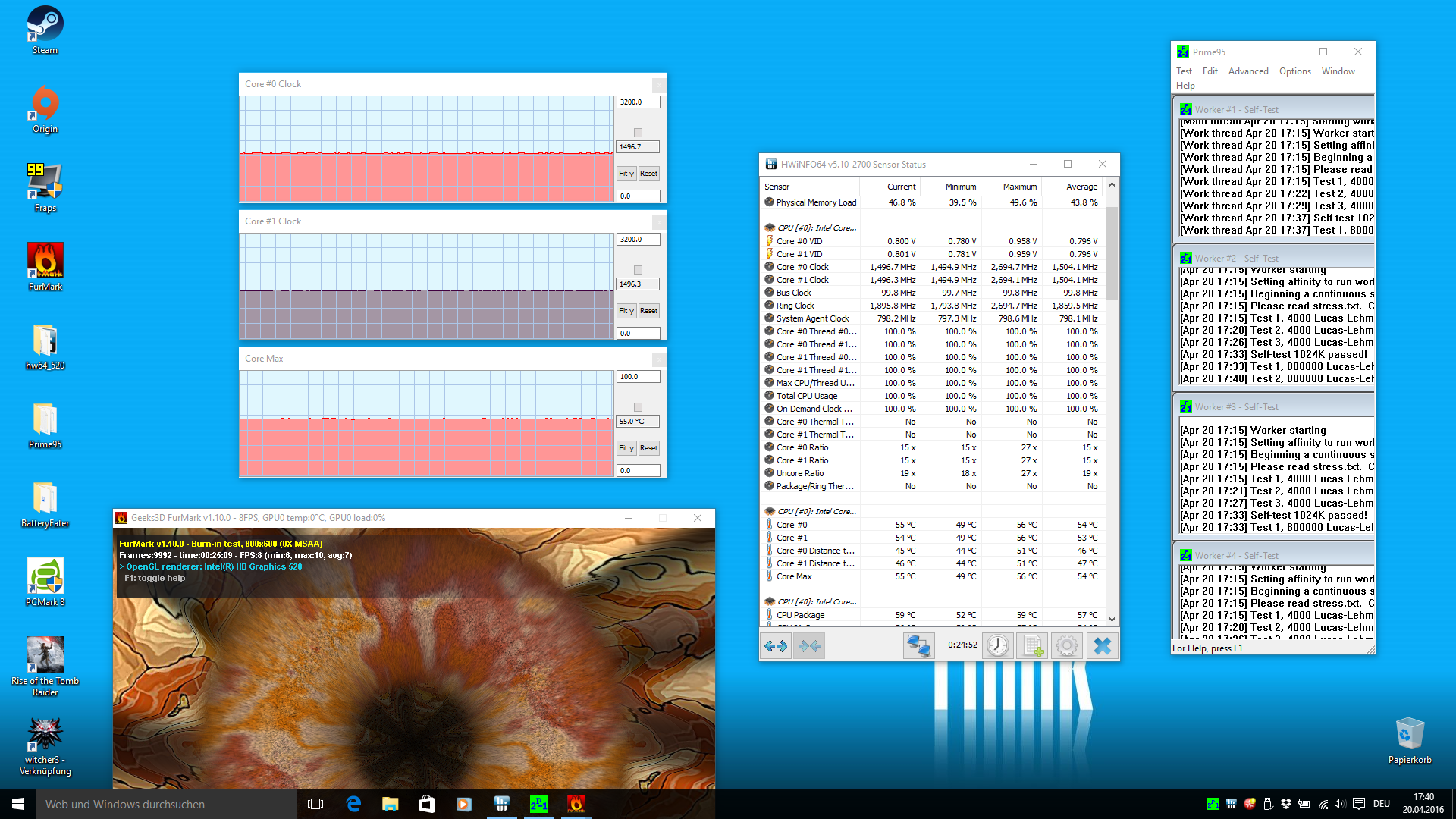Click Dropbox tray icon
Image resolution: width=1456 pixels, height=819 pixels.
click(x=1286, y=804)
